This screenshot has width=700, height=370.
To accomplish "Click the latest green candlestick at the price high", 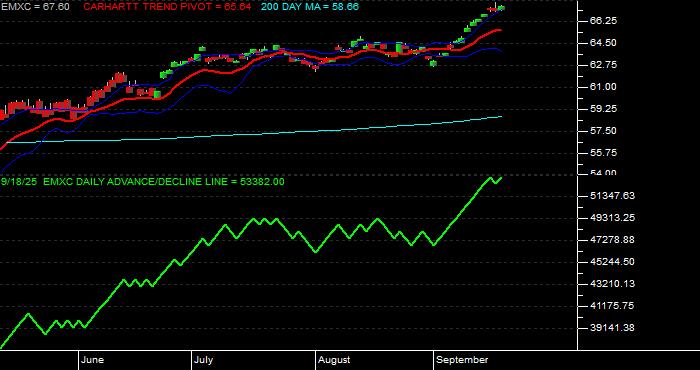I will coord(501,8).
